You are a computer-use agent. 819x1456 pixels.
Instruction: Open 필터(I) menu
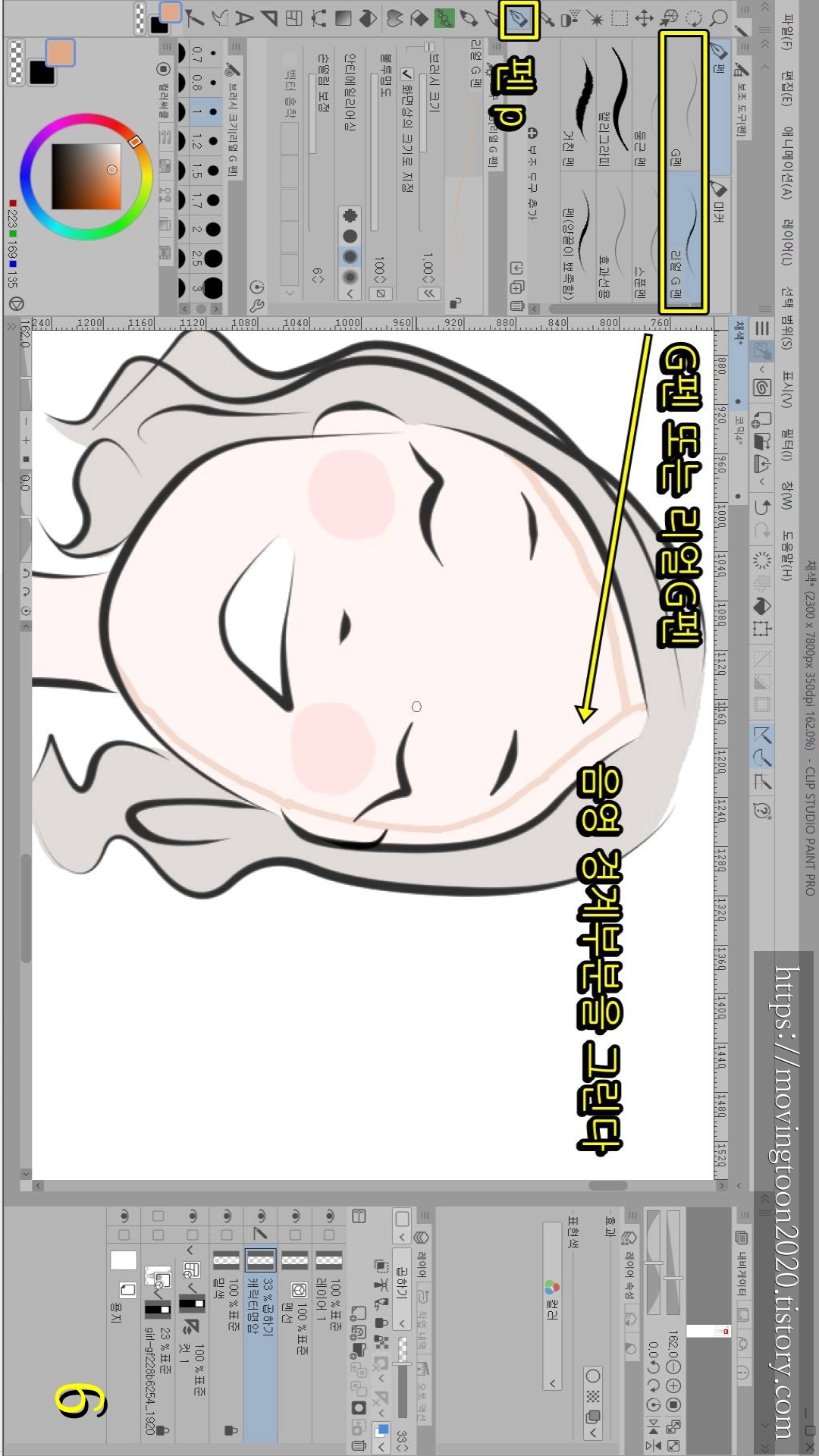click(x=787, y=444)
